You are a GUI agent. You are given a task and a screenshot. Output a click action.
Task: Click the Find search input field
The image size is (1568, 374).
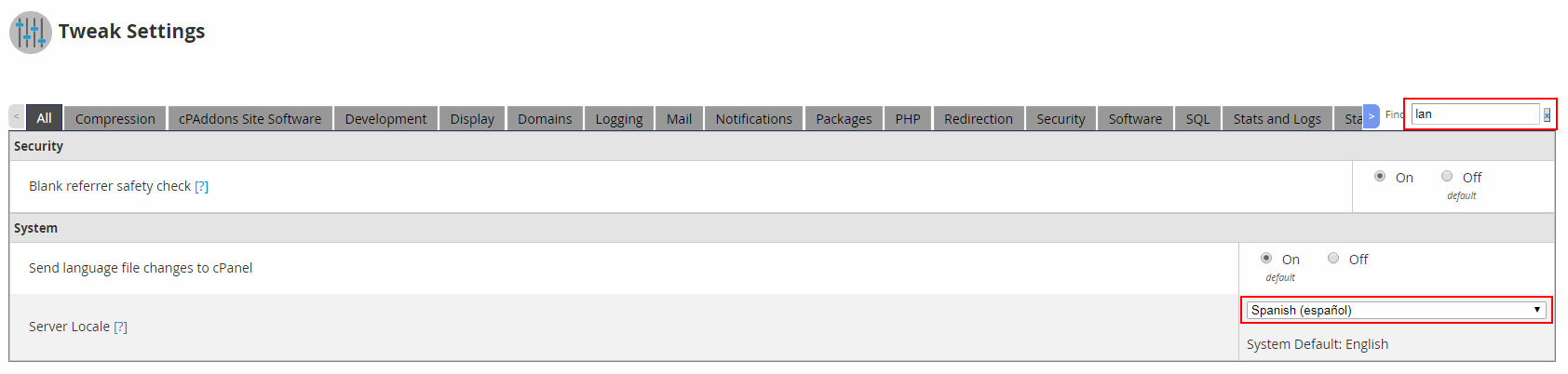pyautogui.click(x=1475, y=114)
